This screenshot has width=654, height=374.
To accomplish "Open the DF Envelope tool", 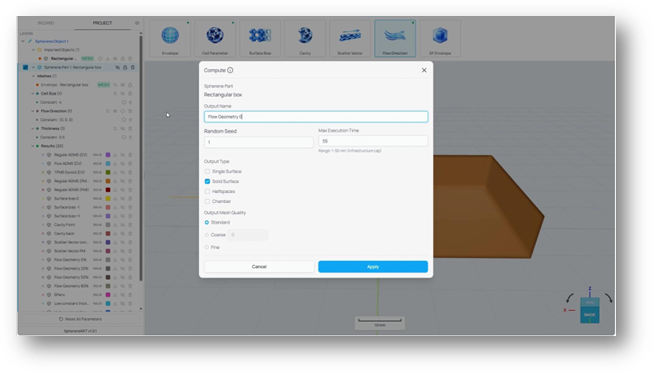I will tap(440, 38).
